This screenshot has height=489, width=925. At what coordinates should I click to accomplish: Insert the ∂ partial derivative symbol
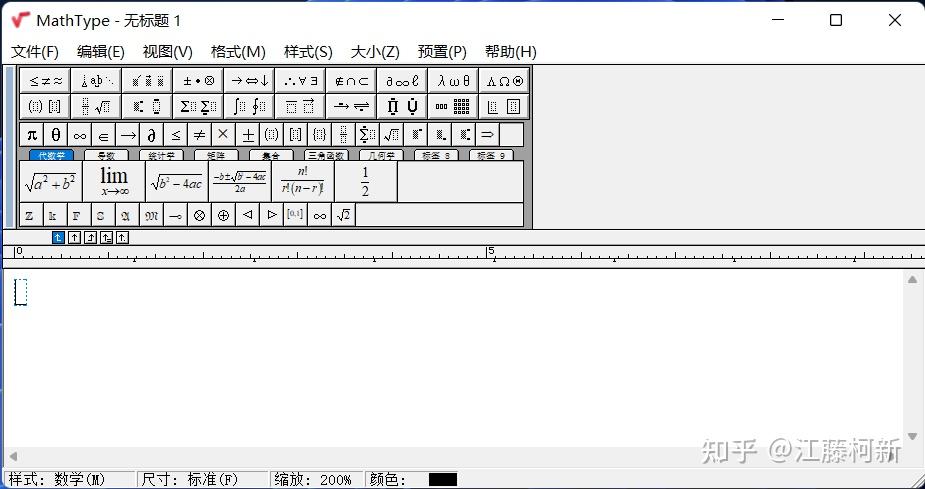point(152,134)
